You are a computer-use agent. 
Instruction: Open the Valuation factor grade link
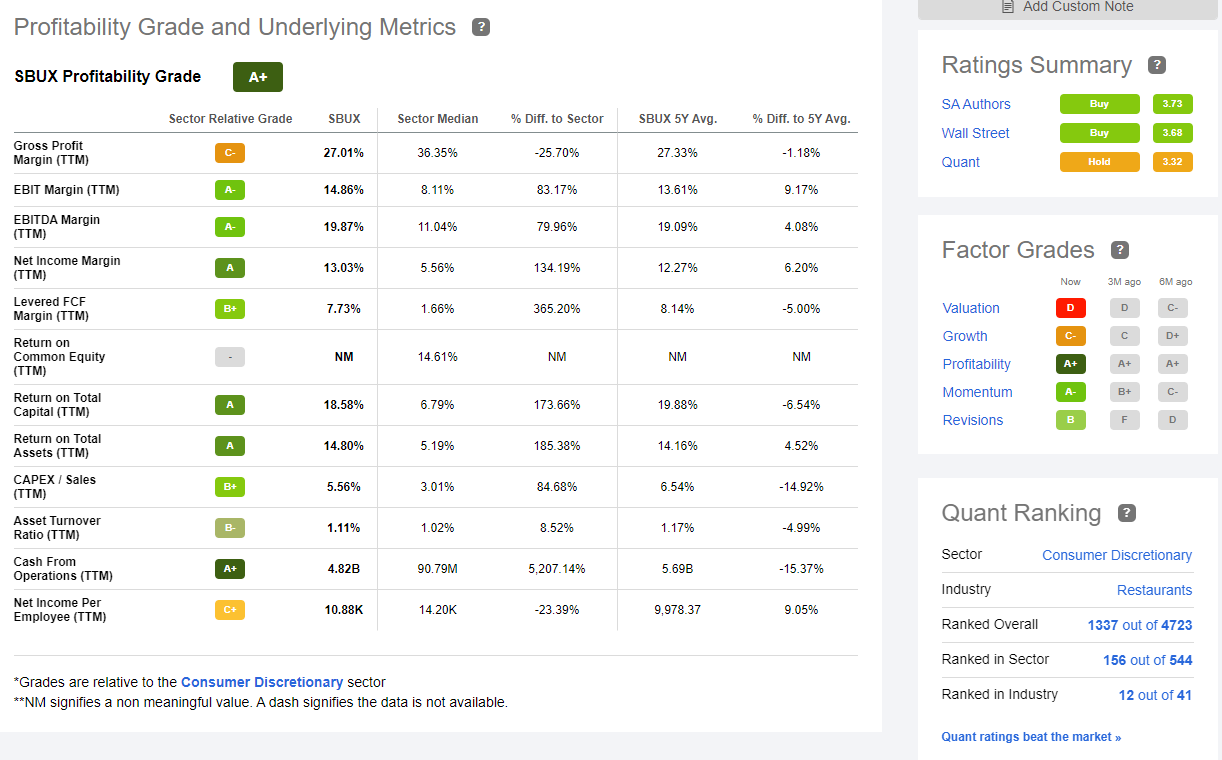point(971,308)
